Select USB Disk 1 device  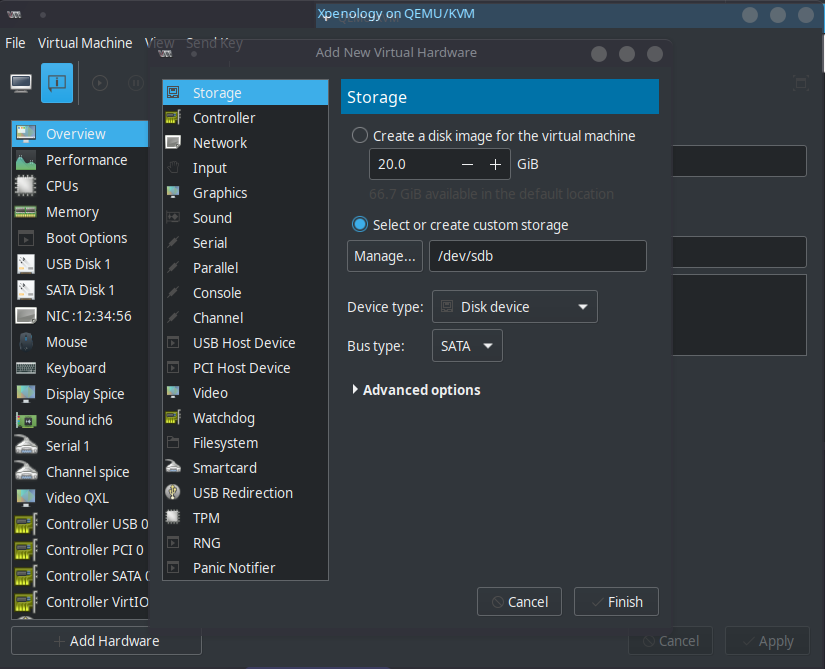coord(80,264)
